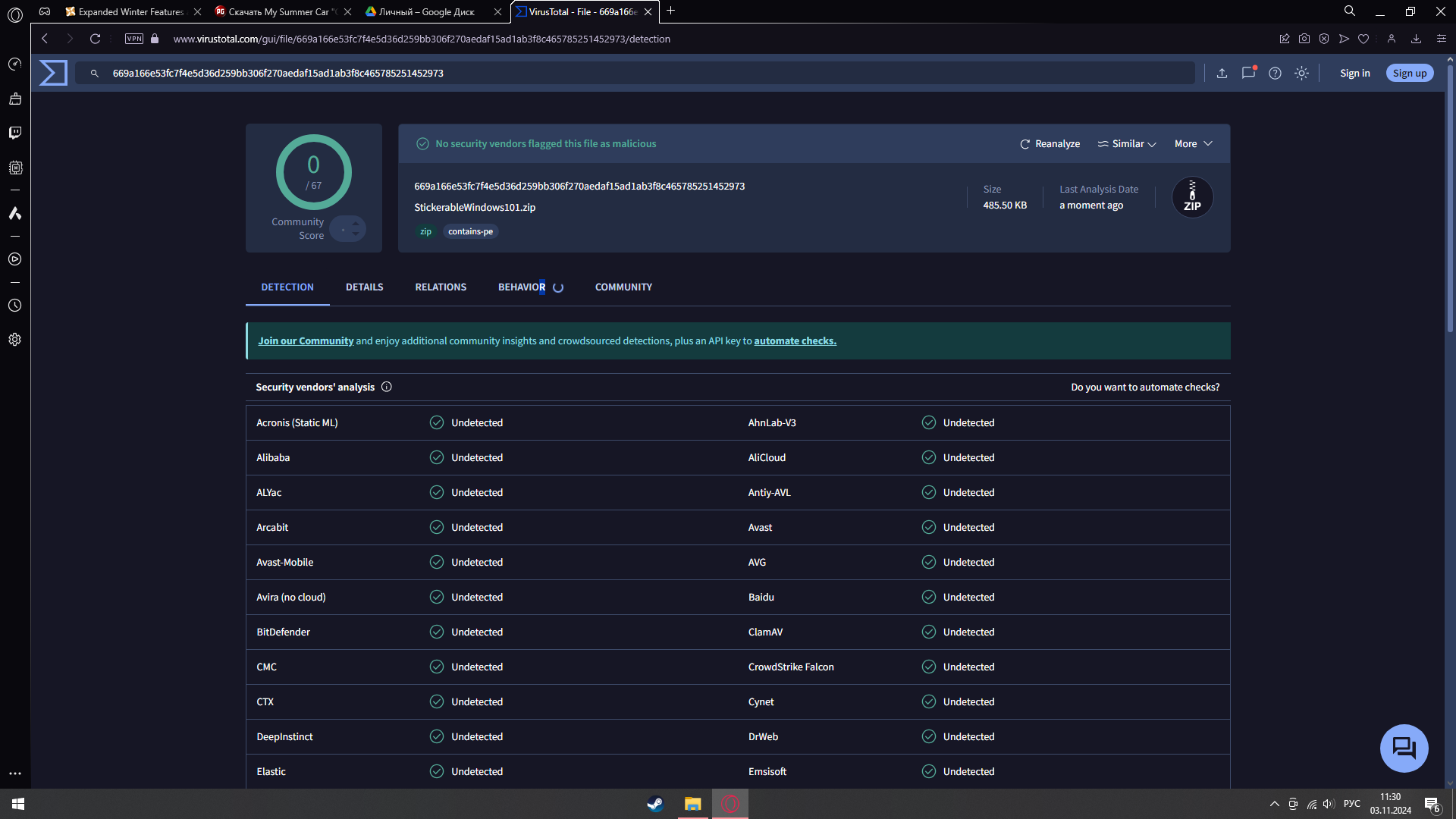
Task: Open the player icon in Opera sidebar
Action: tap(15, 259)
